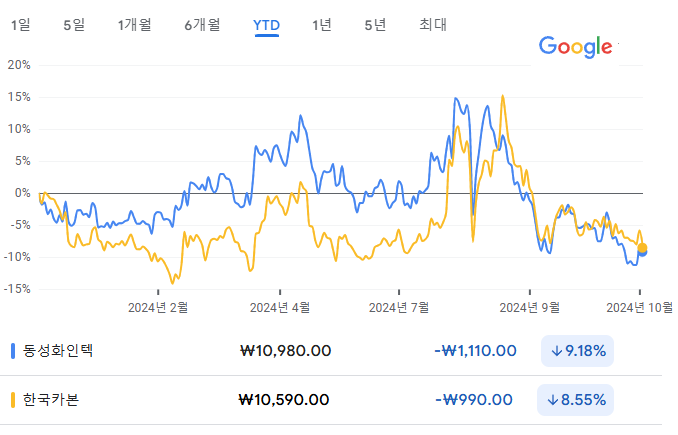Click the -15% y-axis label

coord(17,289)
